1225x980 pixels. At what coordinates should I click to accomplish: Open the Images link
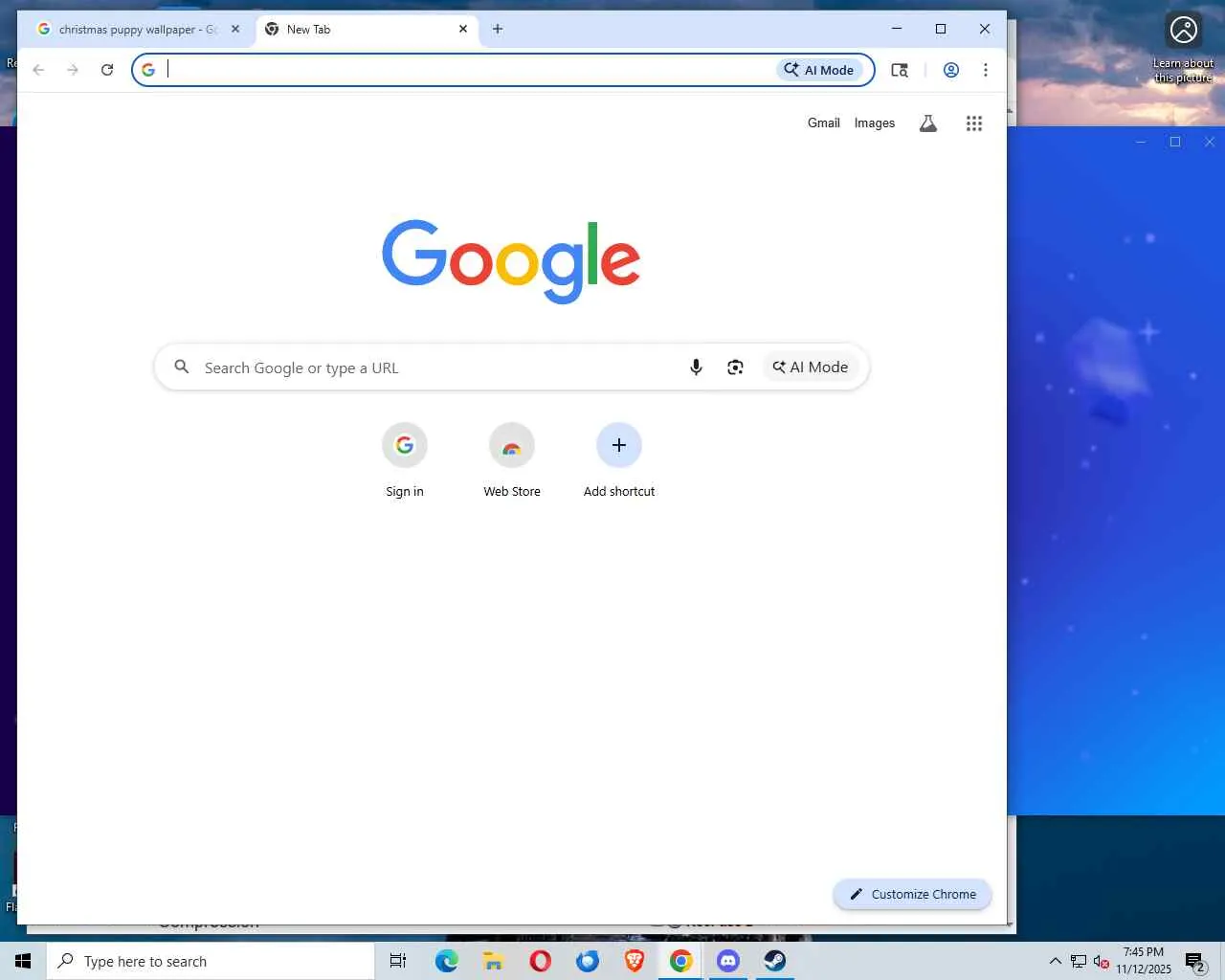[x=875, y=123]
